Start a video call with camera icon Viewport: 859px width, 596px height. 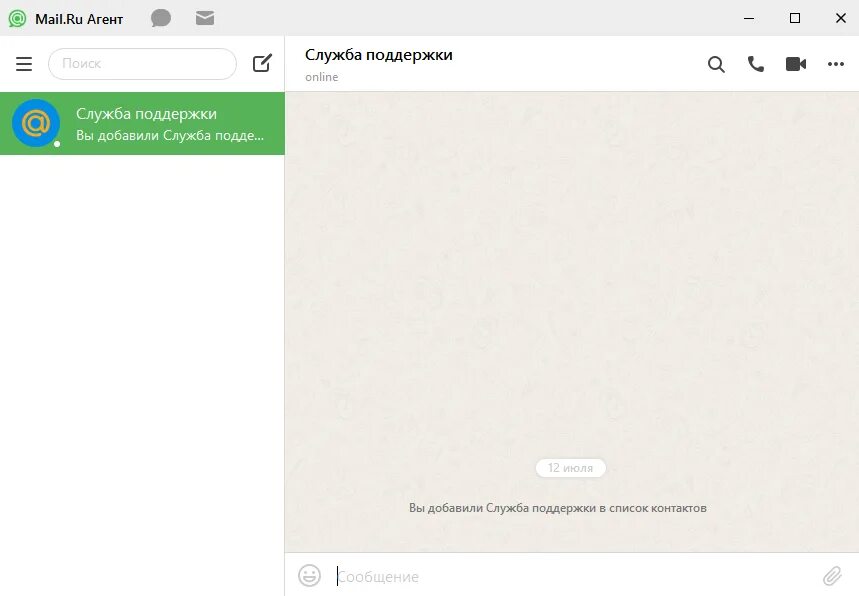[795, 64]
